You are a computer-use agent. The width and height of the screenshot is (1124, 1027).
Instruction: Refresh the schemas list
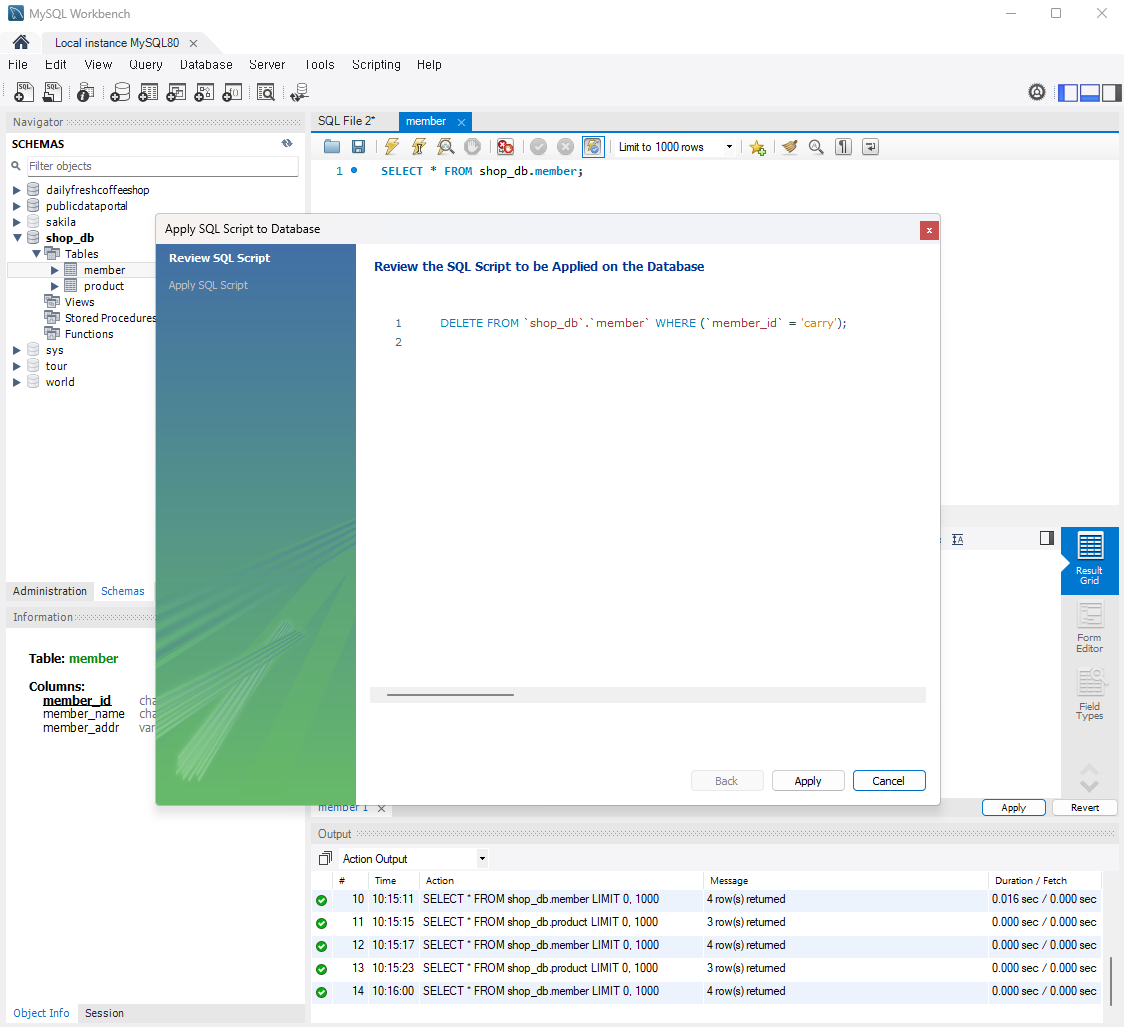click(x=287, y=143)
